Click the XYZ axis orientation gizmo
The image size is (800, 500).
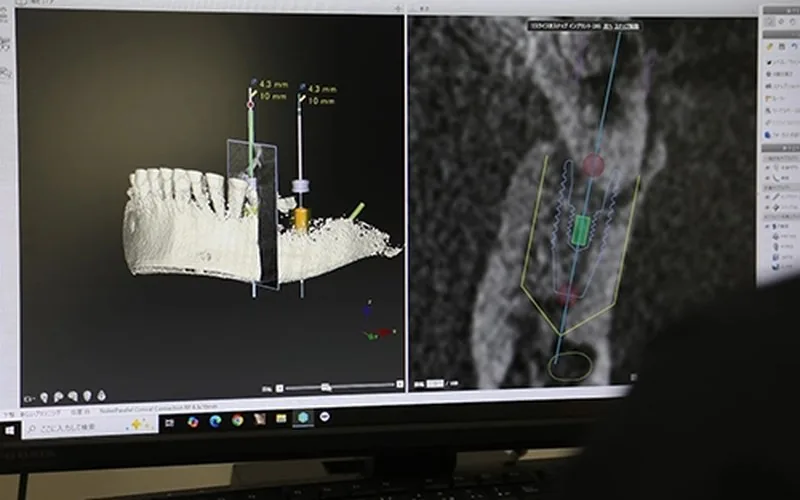click(x=379, y=322)
